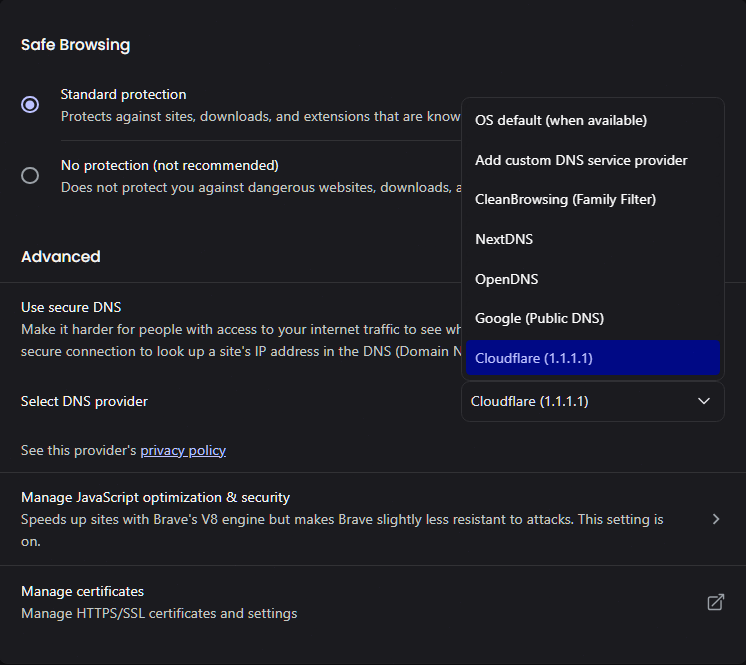
Task: Select the Standard protection radio button
Action: [x=30, y=104]
